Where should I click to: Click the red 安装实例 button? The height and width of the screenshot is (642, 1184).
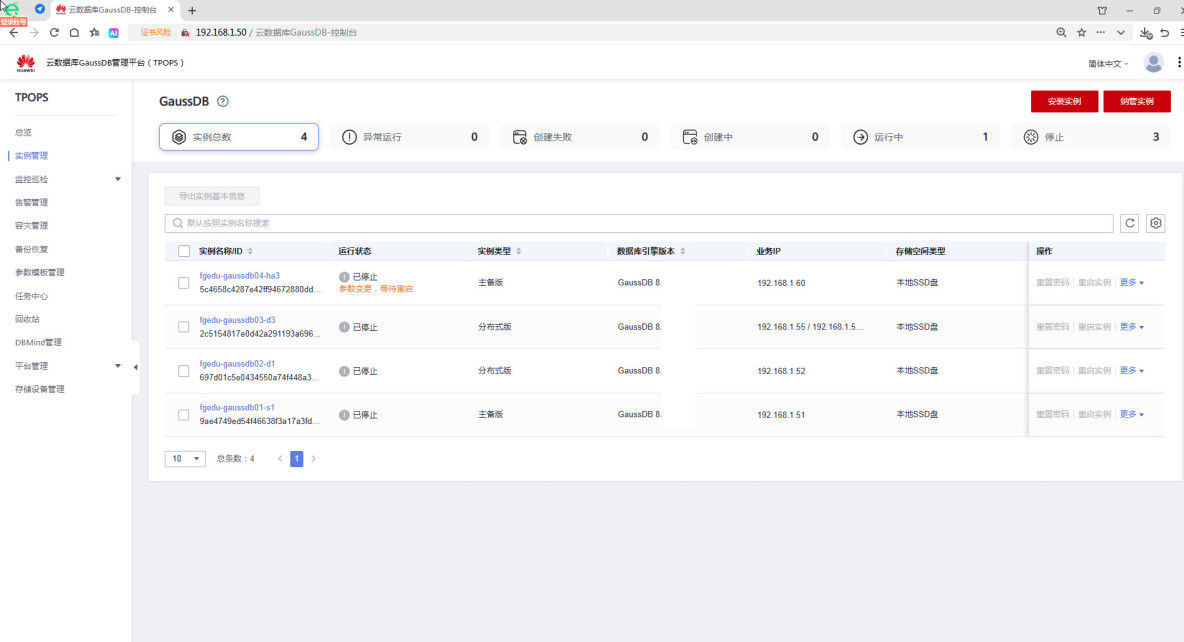tap(1064, 102)
